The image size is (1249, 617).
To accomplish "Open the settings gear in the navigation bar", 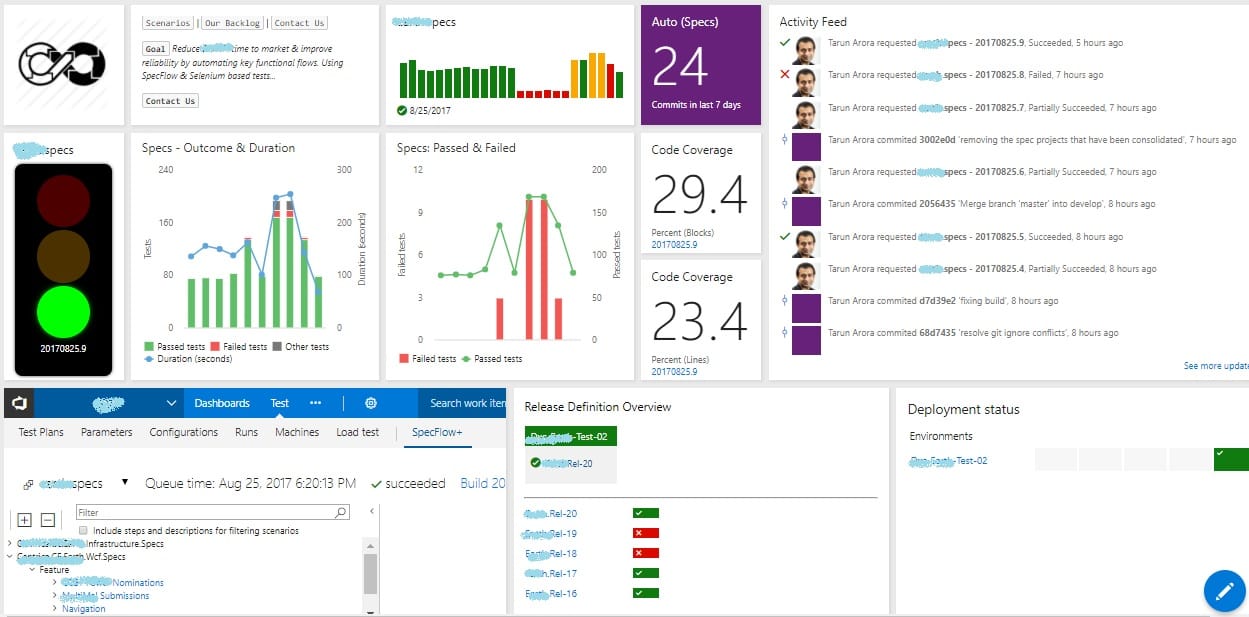I will (371, 403).
